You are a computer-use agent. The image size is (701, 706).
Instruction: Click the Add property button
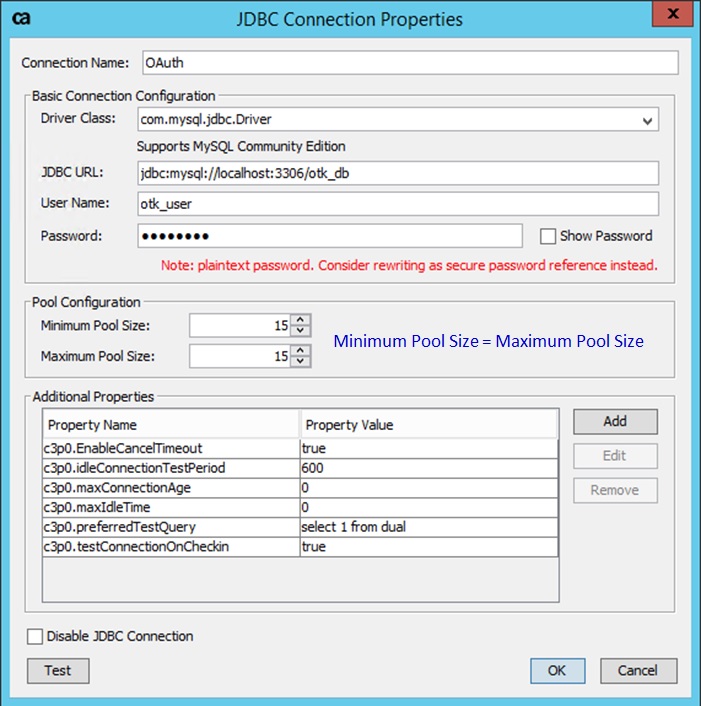click(x=614, y=422)
